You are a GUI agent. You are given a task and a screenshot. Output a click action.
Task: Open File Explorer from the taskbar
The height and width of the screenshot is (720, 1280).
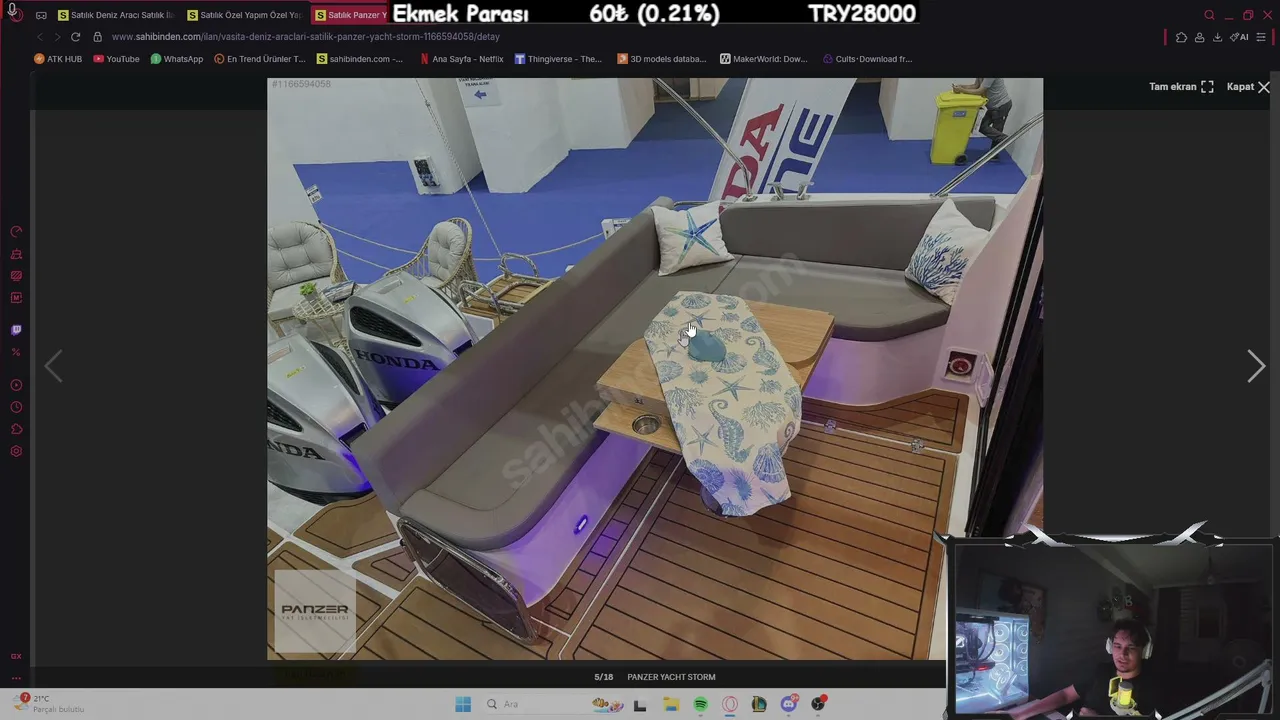(x=671, y=704)
